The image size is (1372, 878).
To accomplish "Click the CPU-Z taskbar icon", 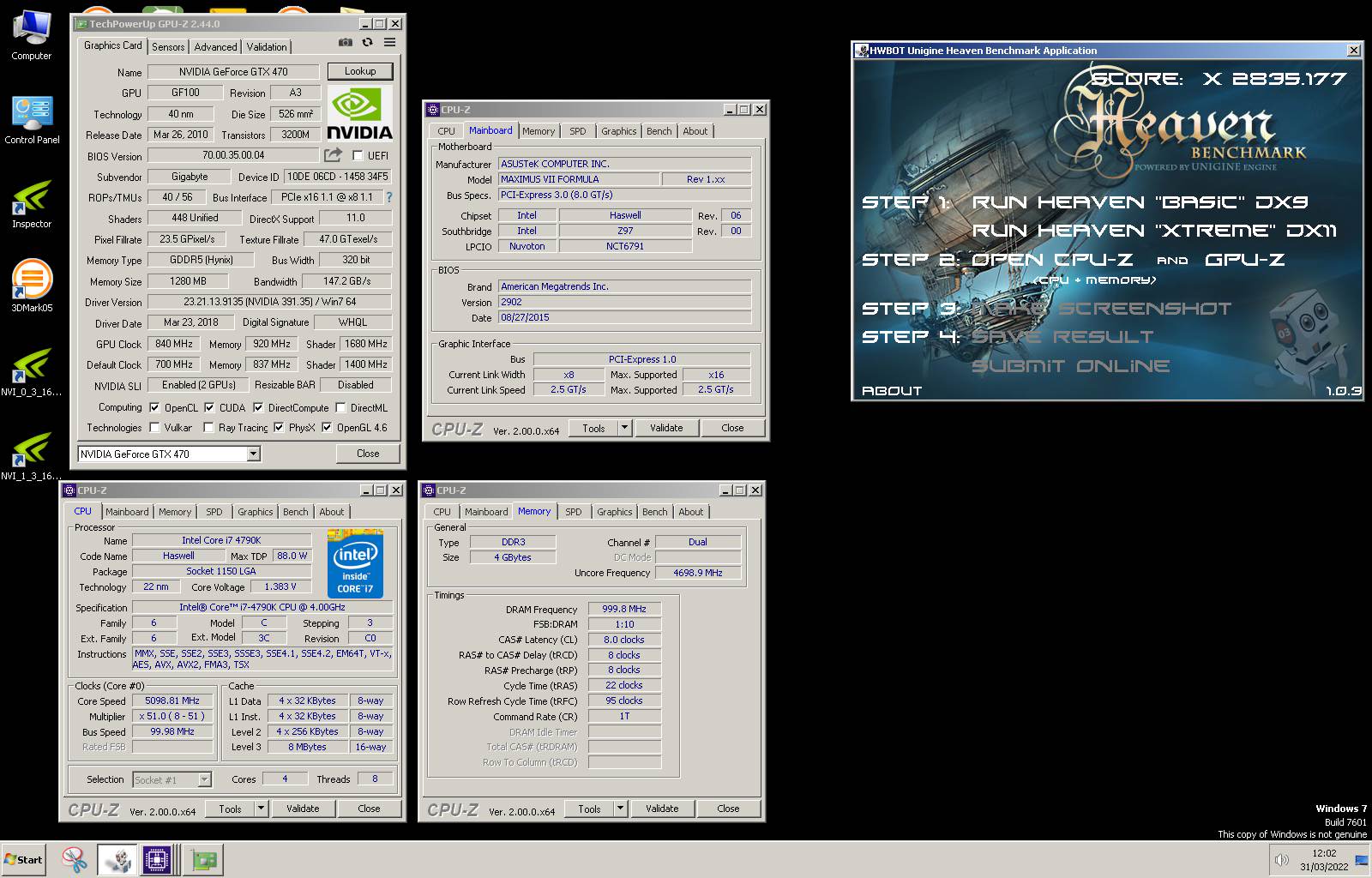I will pyautogui.click(x=159, y=859).
